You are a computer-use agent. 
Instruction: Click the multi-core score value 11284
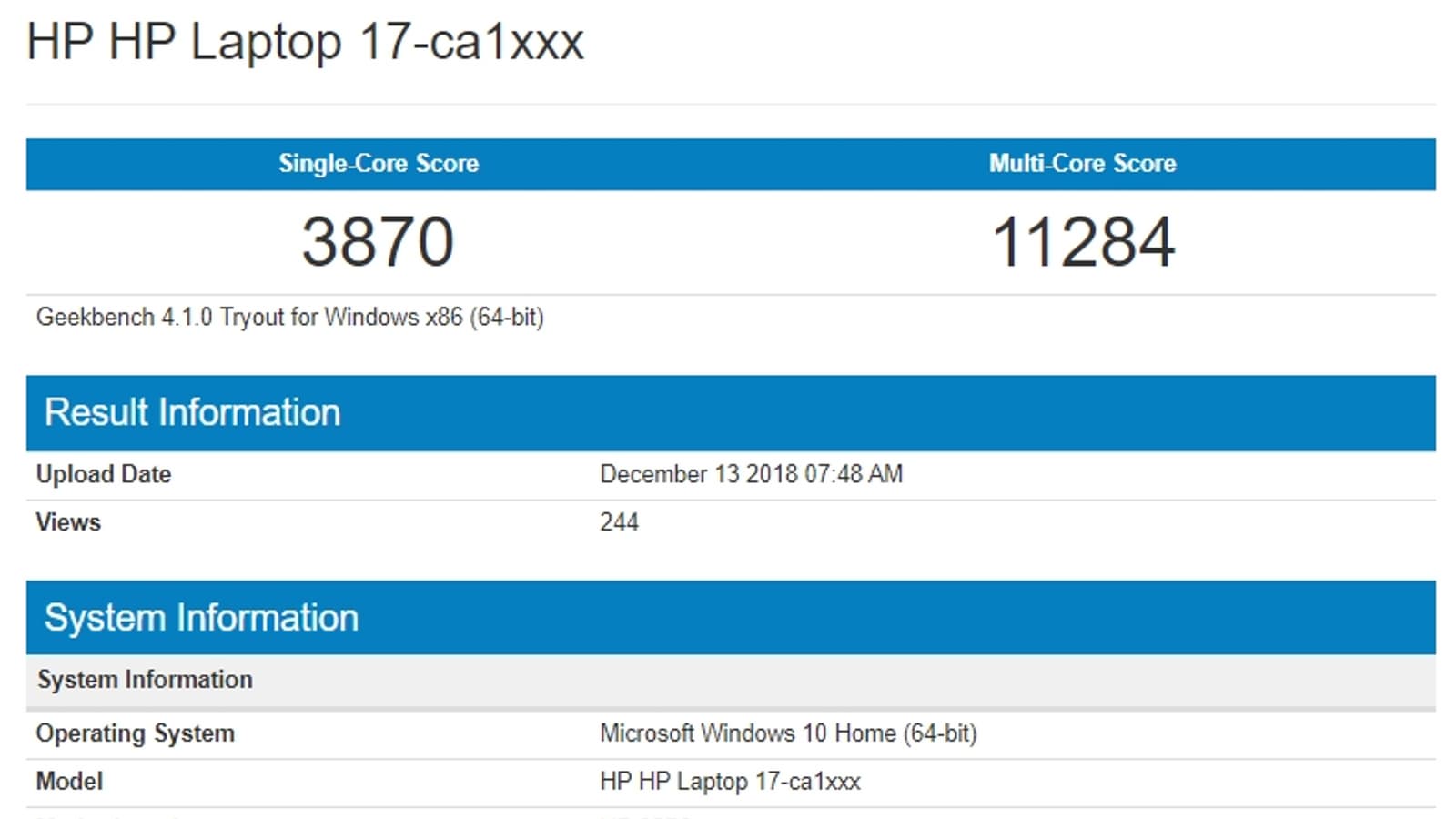click(1081, 238)
